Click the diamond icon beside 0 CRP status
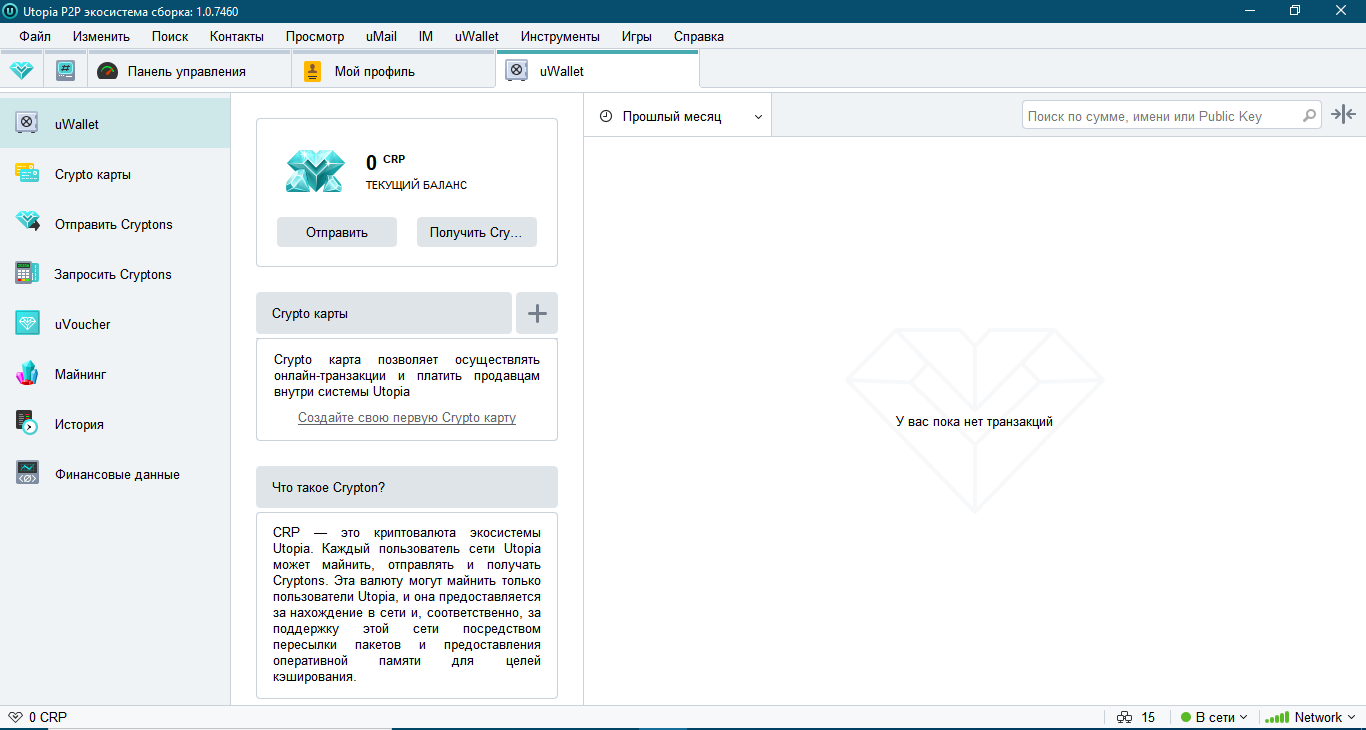 tap(15, 717)
